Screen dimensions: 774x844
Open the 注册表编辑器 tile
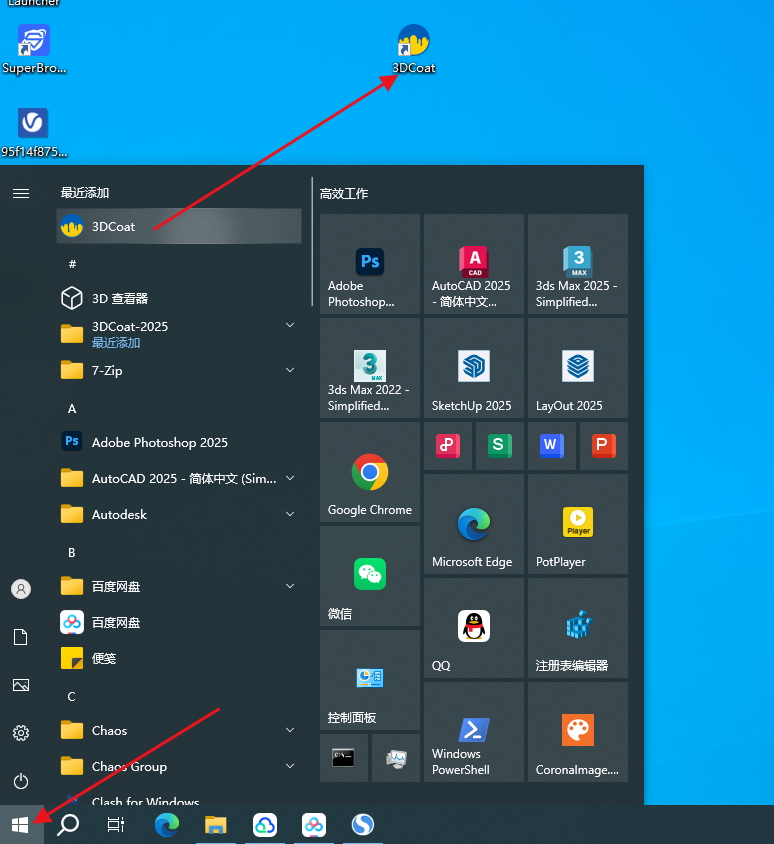(x=578, y=628)
